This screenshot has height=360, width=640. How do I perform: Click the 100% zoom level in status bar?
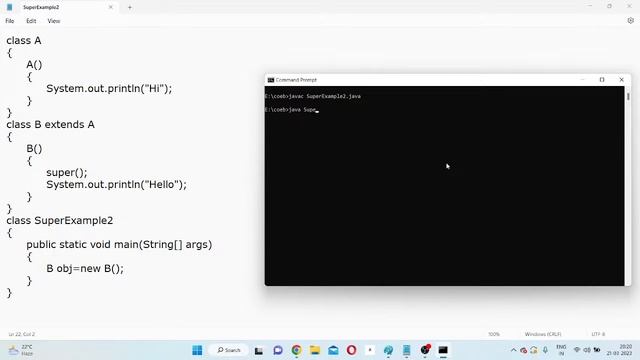pyautogui.click(x=494, y=334)
